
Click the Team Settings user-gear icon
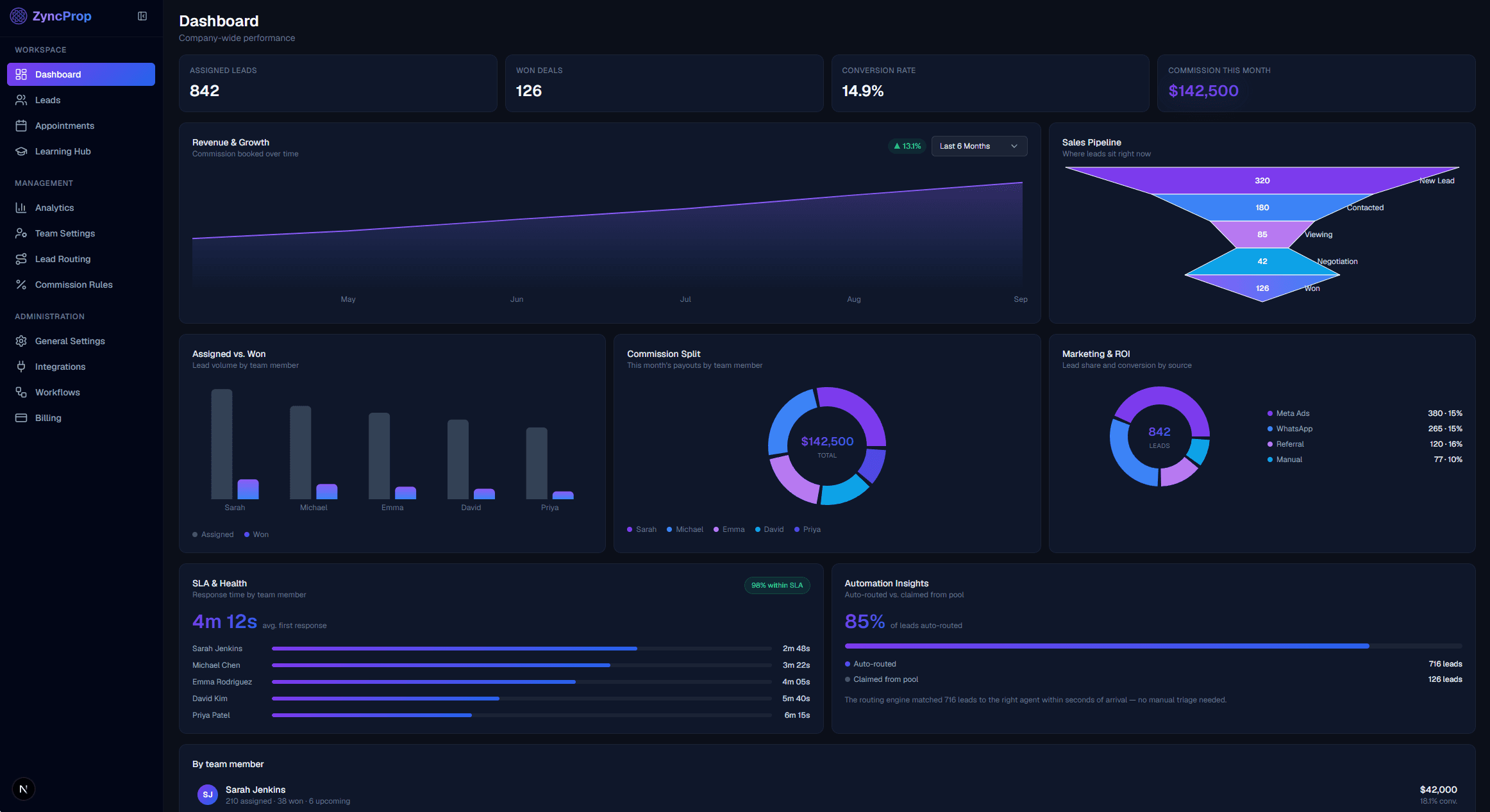coord(21,233)
